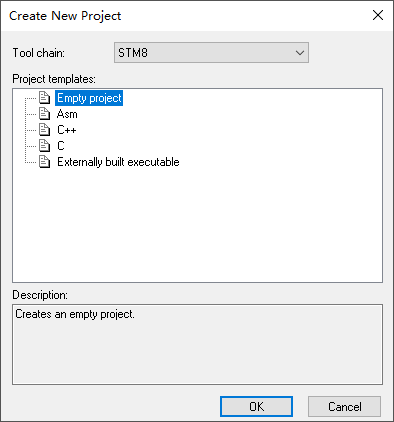Cancel the Create New Project dialog
This screenshot has width=394, height=422.
coord(344,407)
